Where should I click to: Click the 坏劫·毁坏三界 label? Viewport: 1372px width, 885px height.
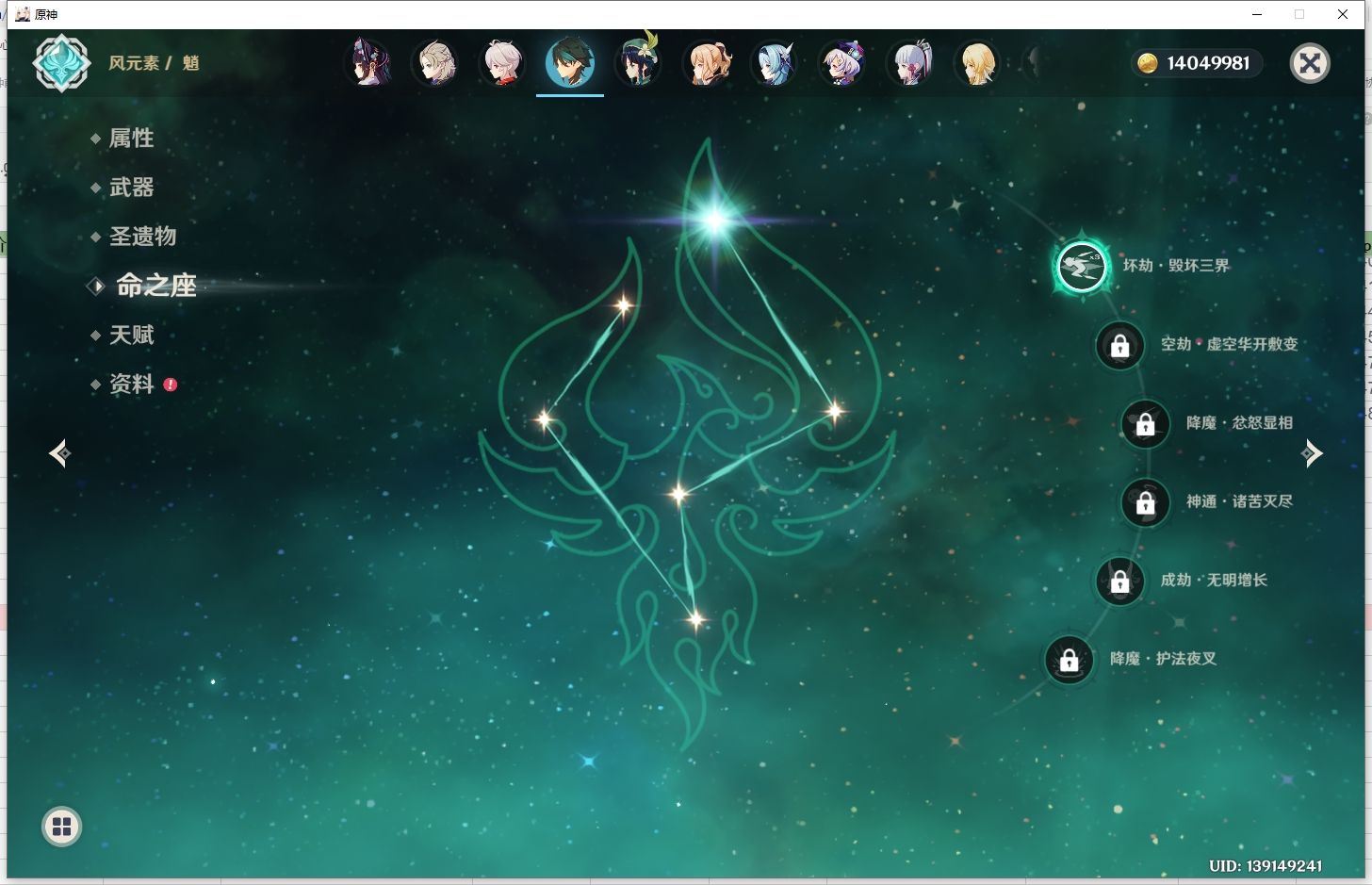click(1176, 266)
